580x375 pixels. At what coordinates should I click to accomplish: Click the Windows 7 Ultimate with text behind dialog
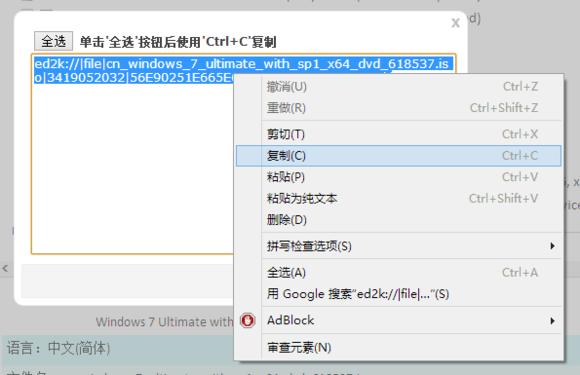point(165,322)
